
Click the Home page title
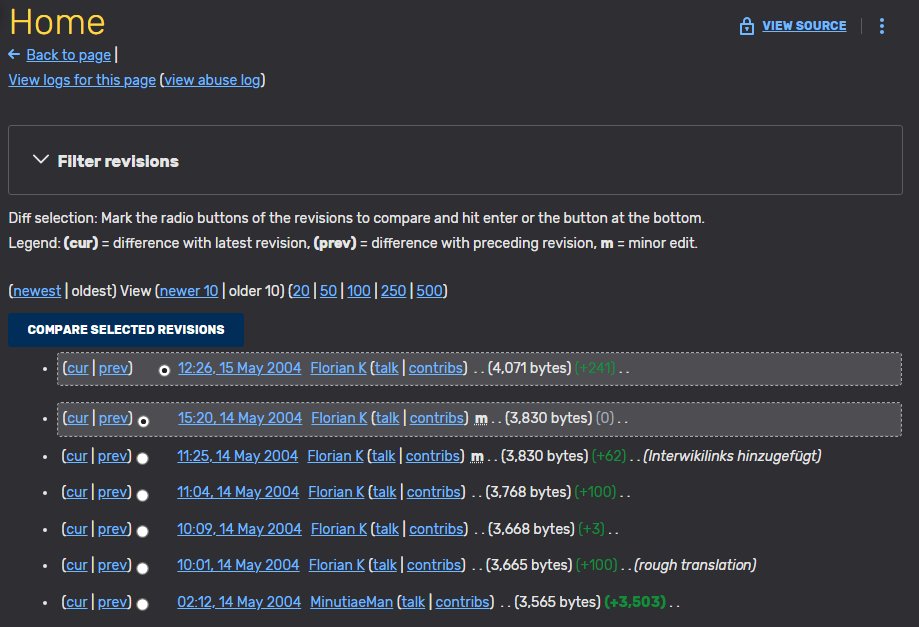point(57,22)
